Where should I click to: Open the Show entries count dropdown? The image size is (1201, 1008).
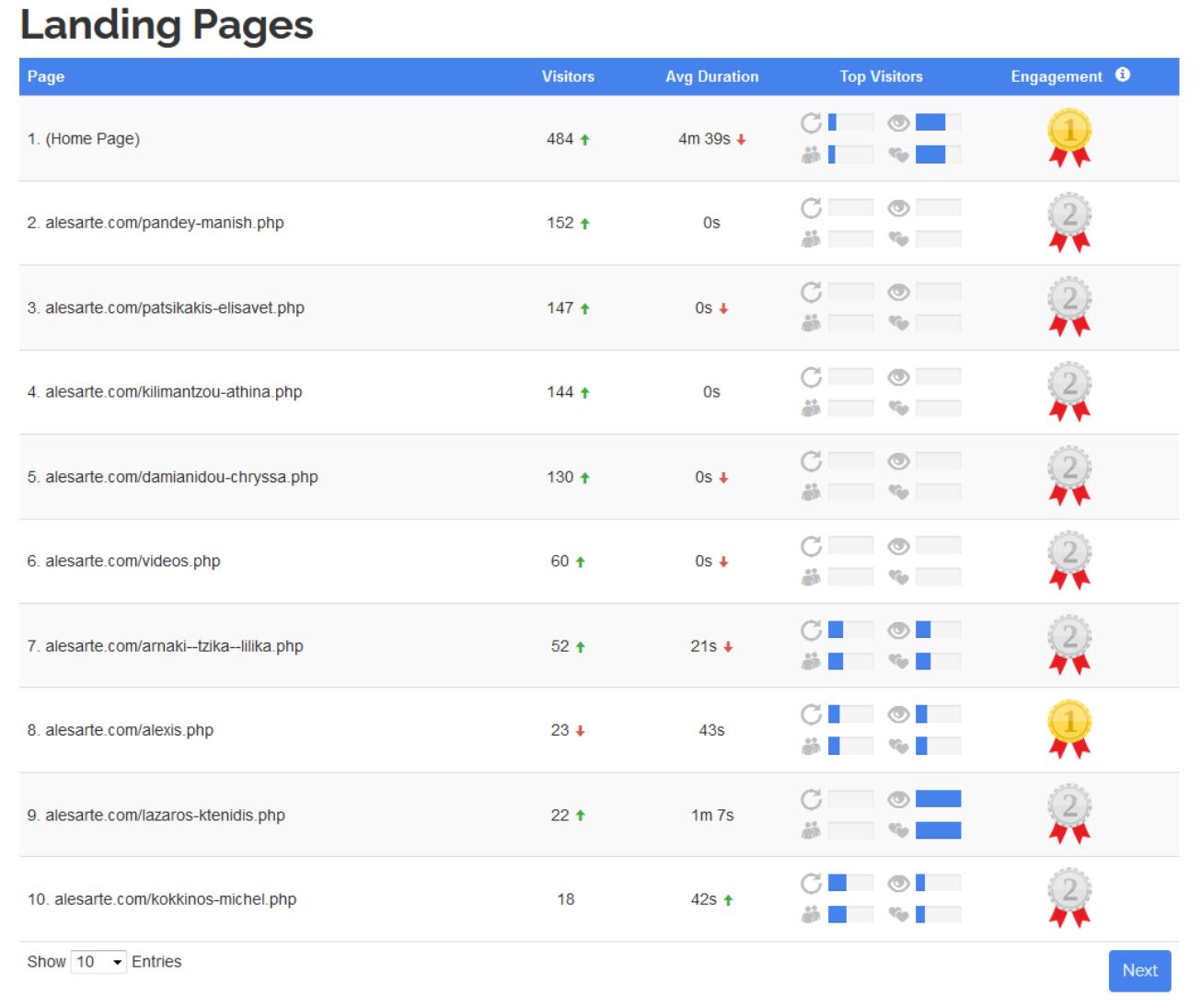[98, 962]
